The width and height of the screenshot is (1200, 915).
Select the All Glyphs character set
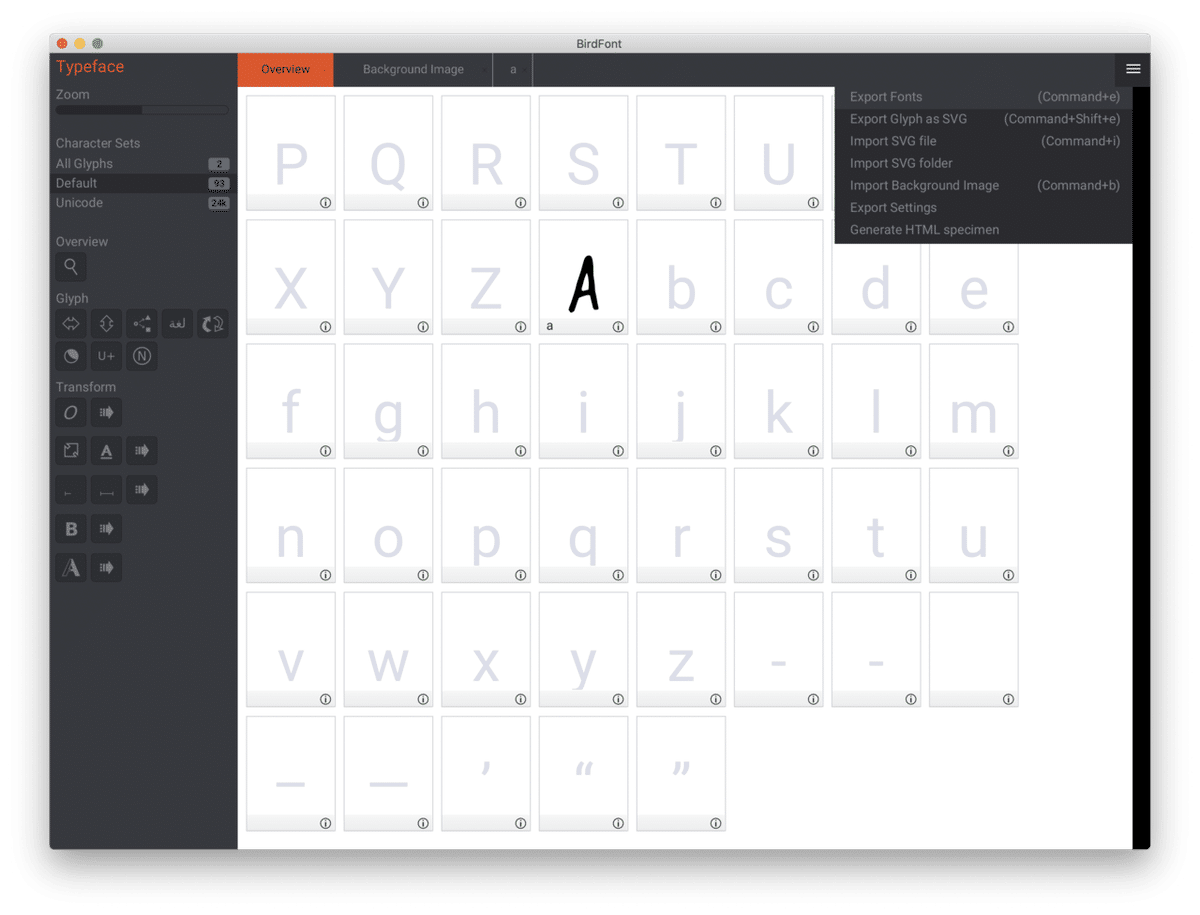[x=143, y=164]
